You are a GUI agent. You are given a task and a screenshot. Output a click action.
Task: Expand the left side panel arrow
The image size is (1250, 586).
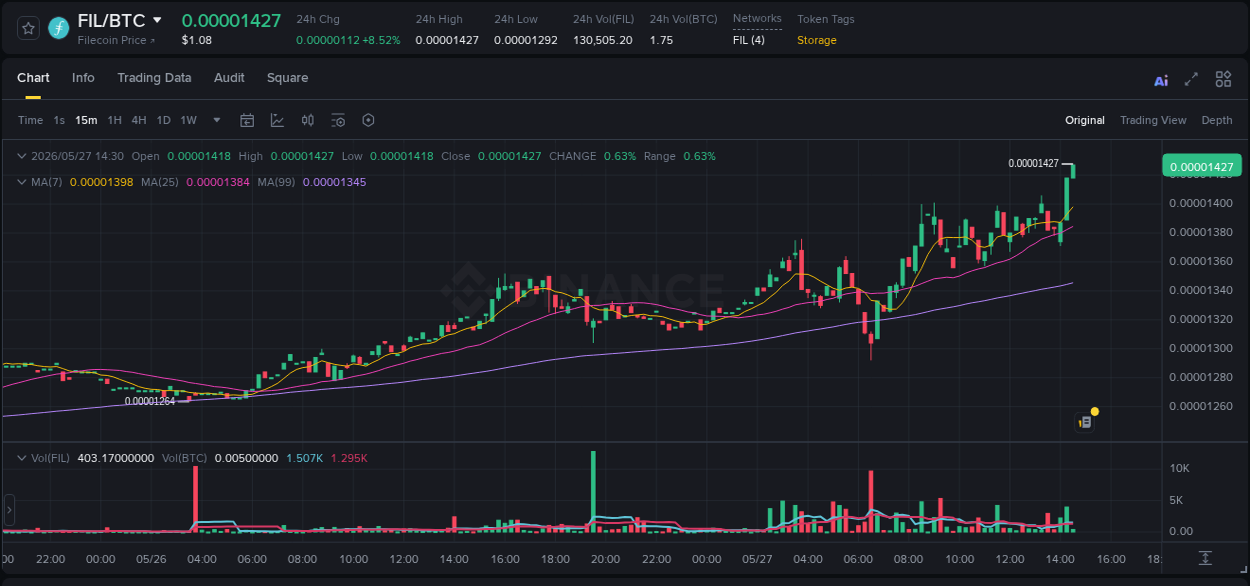click(x=9, y=510)
